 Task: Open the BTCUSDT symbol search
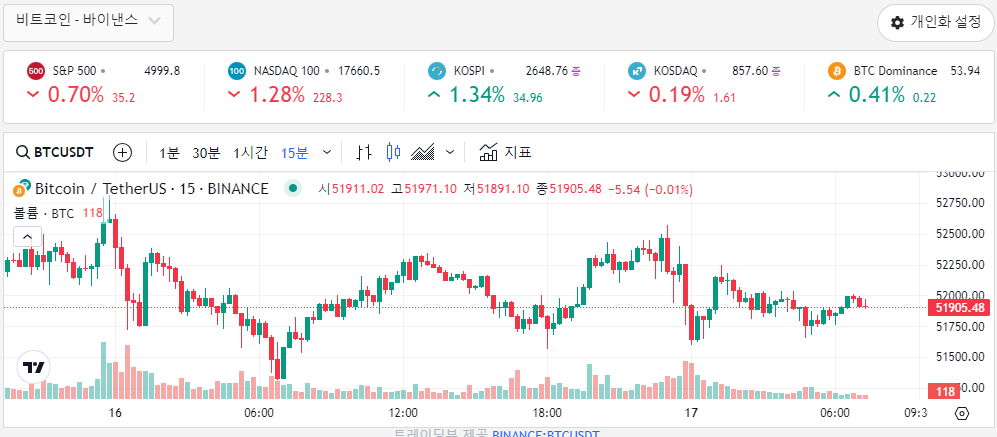point(55,153)
